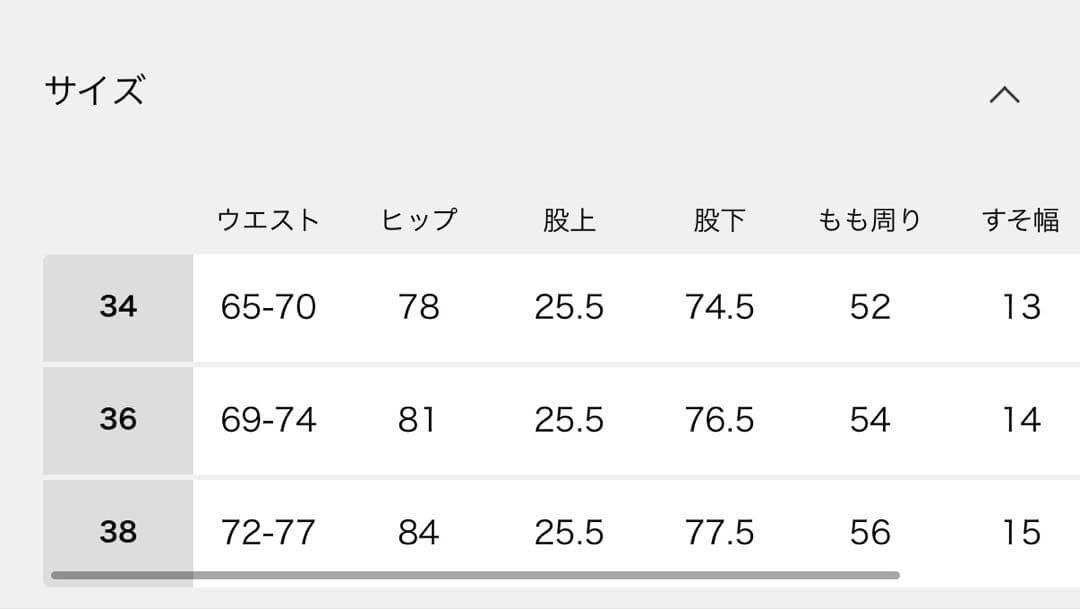Image resolution: width=1080 pixels, height=609 pixels.
Task: Select the size 38 row header
Action: click(x=118, y=532)
